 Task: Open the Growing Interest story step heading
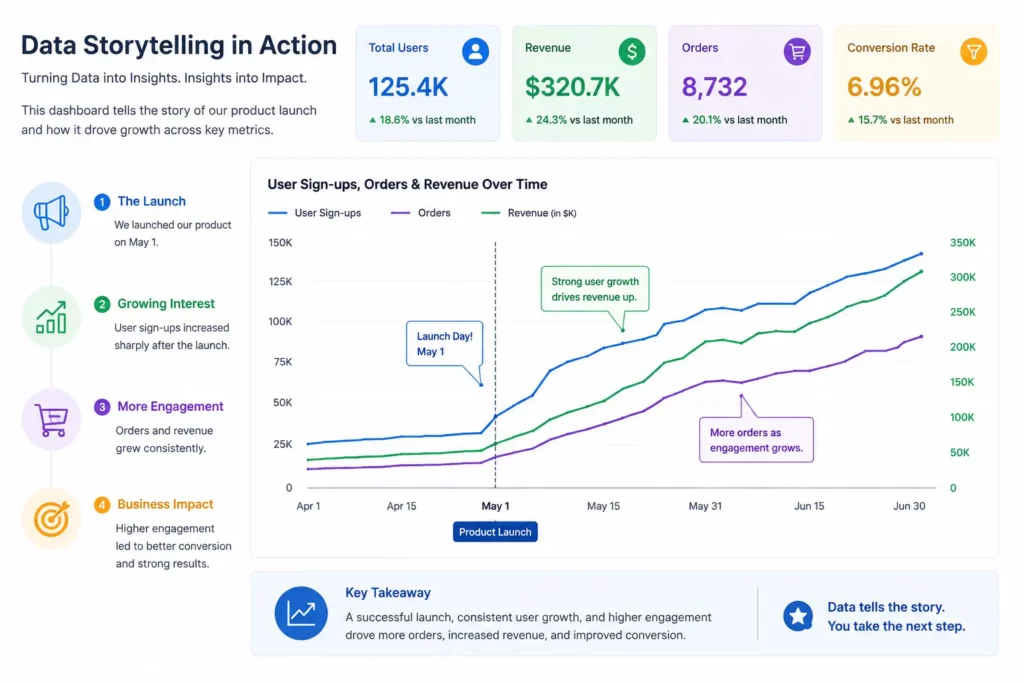[166, 304]
